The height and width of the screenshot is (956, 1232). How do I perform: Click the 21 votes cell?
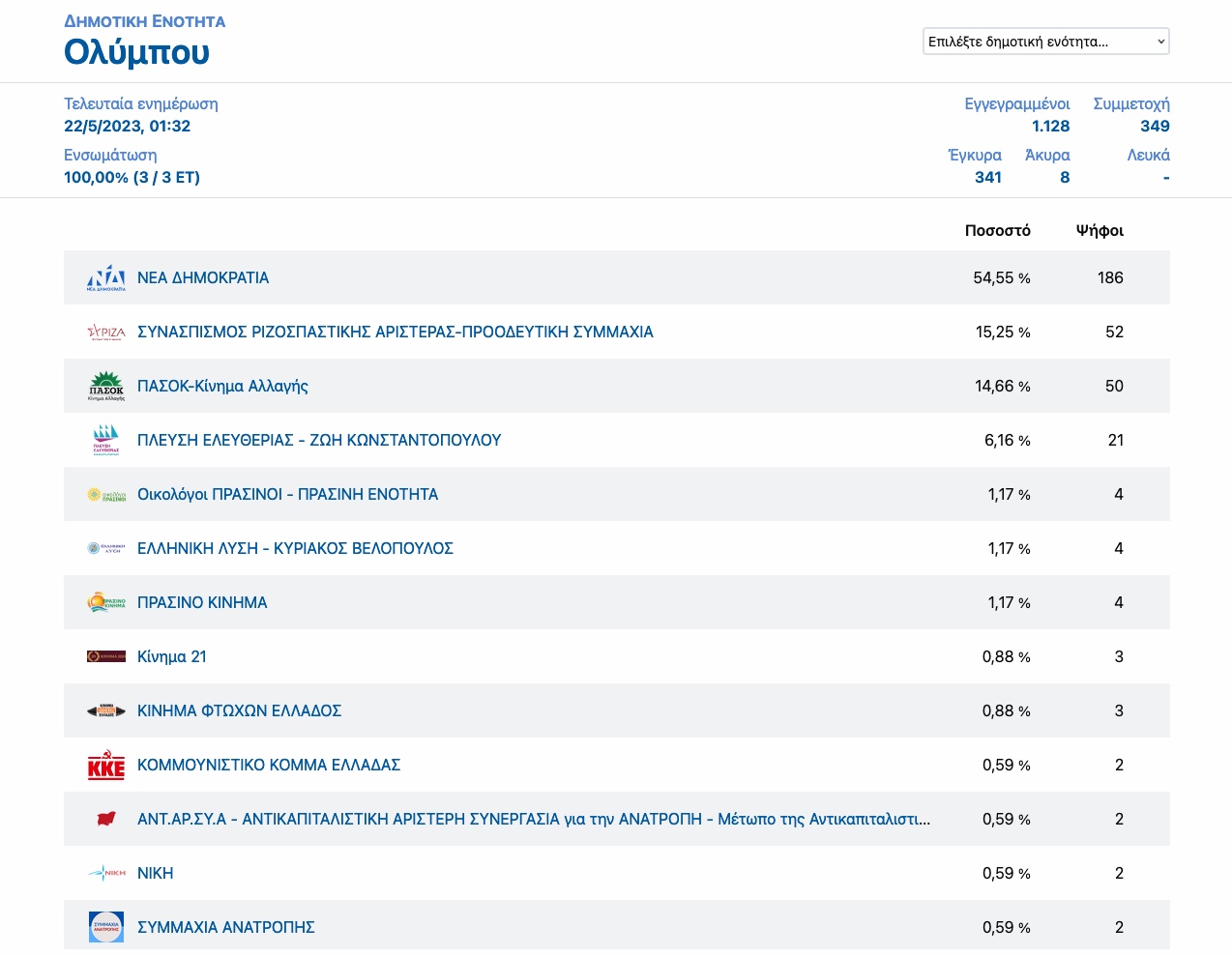[1116, 440]
